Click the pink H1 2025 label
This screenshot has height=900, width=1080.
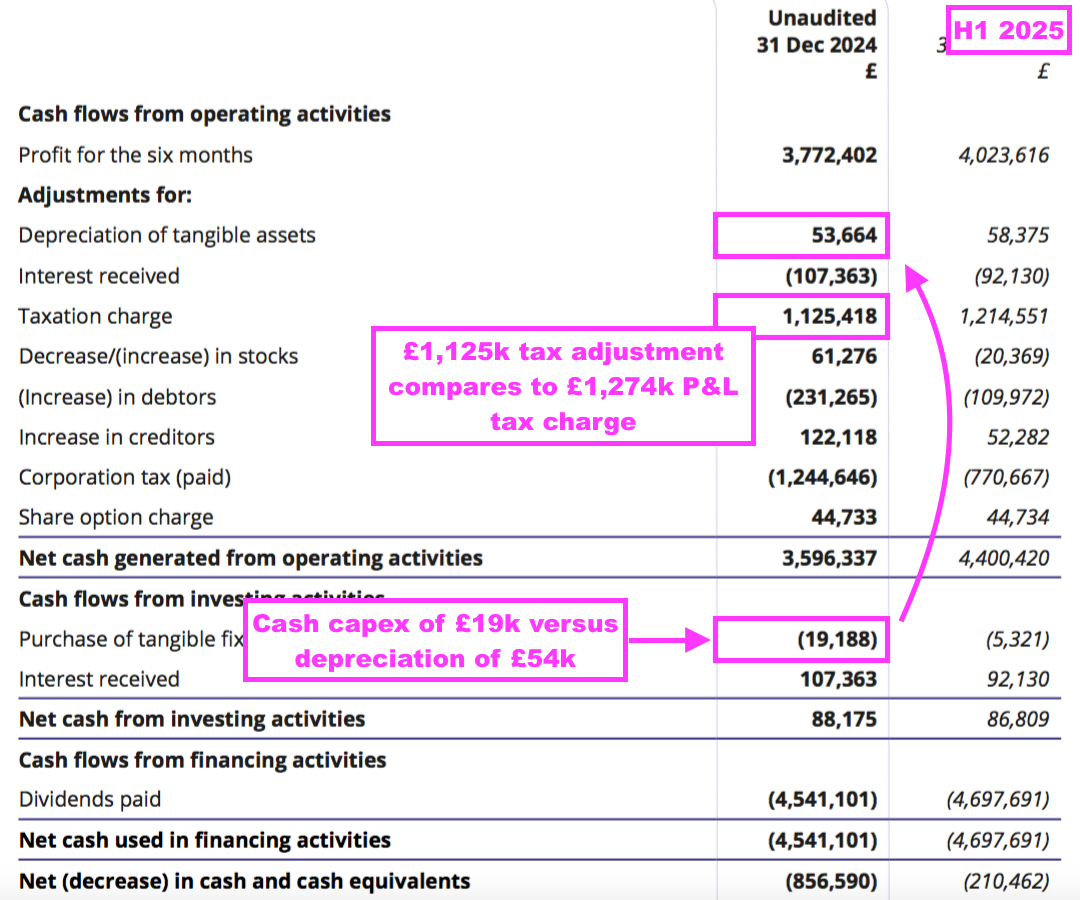click(x=1008, y=31)
